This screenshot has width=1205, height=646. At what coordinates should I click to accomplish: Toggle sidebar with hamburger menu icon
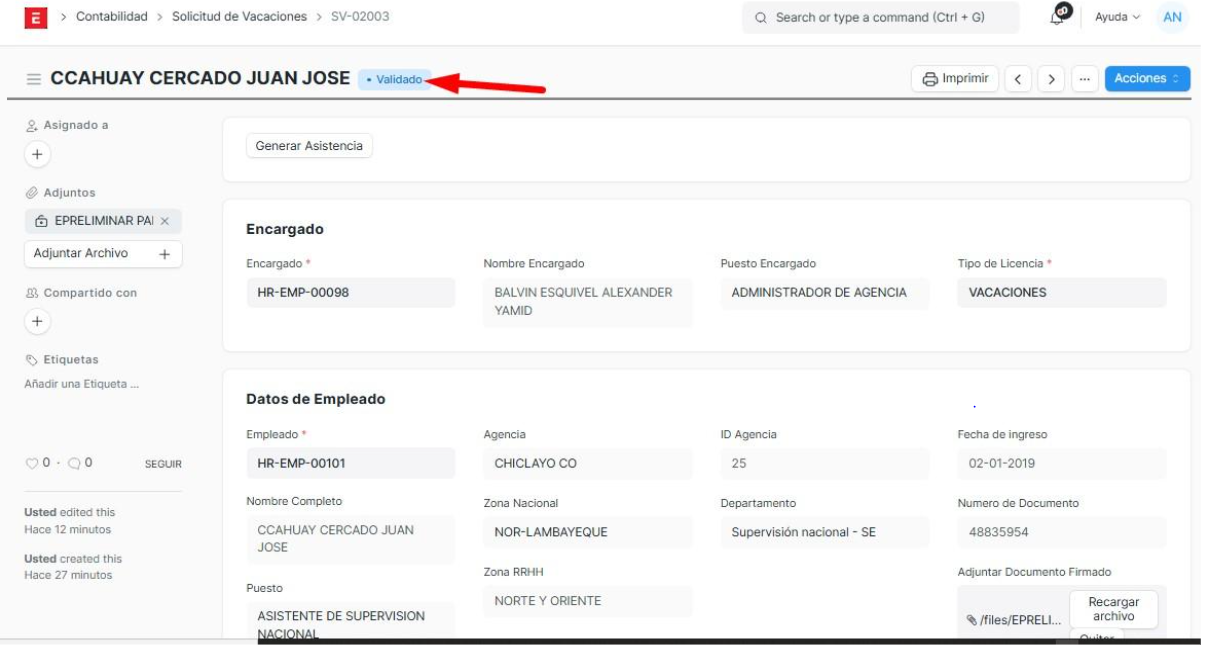(33, 79)
